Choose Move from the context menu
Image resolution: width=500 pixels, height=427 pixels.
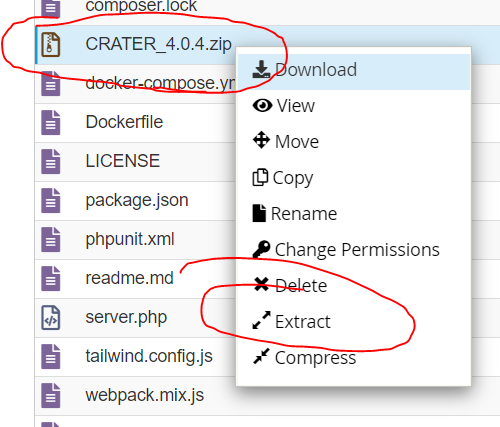click(353, 141)
